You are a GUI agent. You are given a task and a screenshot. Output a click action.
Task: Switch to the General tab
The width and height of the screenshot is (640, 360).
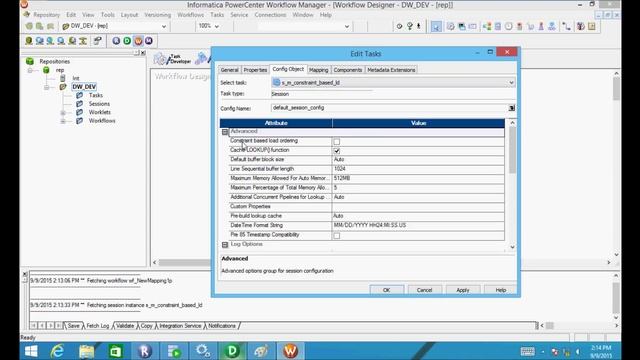(x=229, y=70)
